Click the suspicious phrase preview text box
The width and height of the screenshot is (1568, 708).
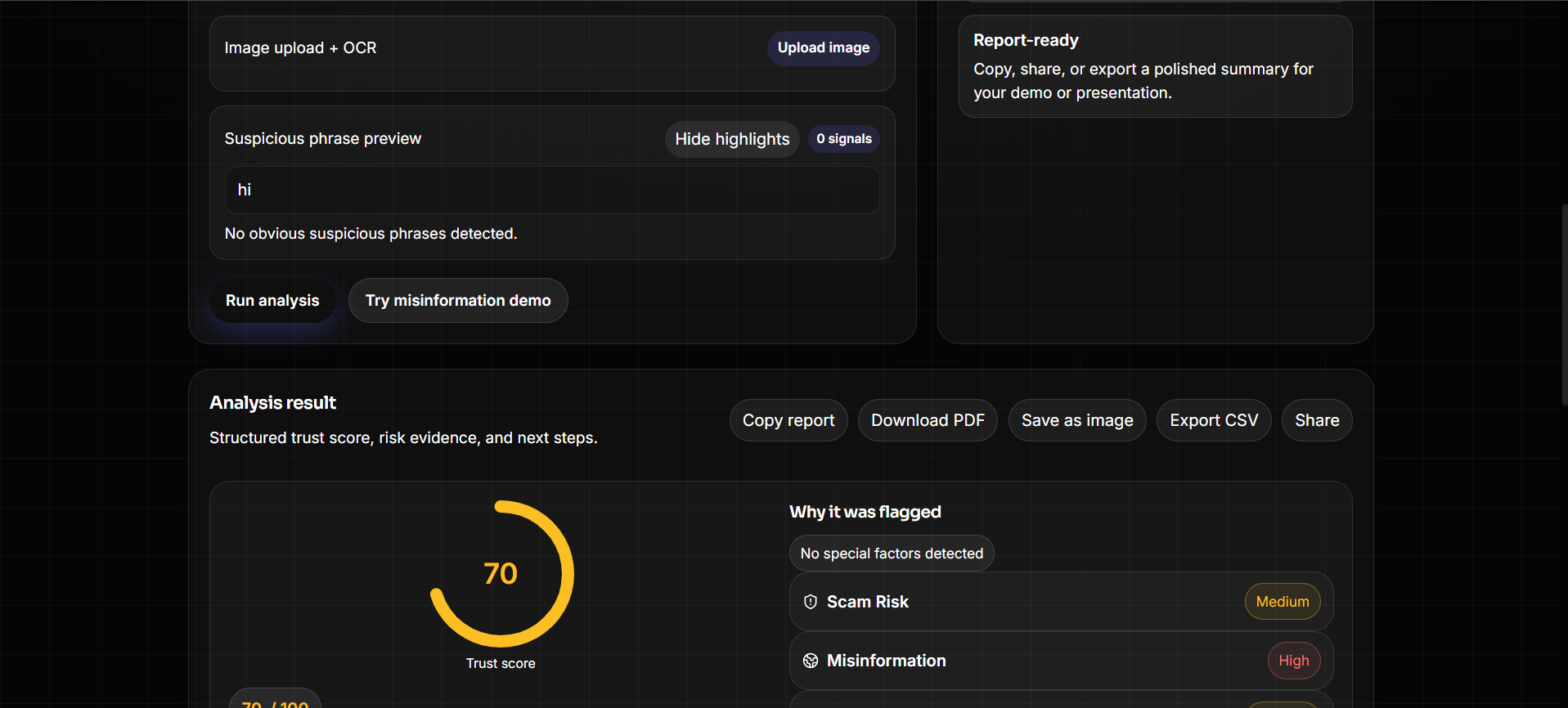point(552,190)
